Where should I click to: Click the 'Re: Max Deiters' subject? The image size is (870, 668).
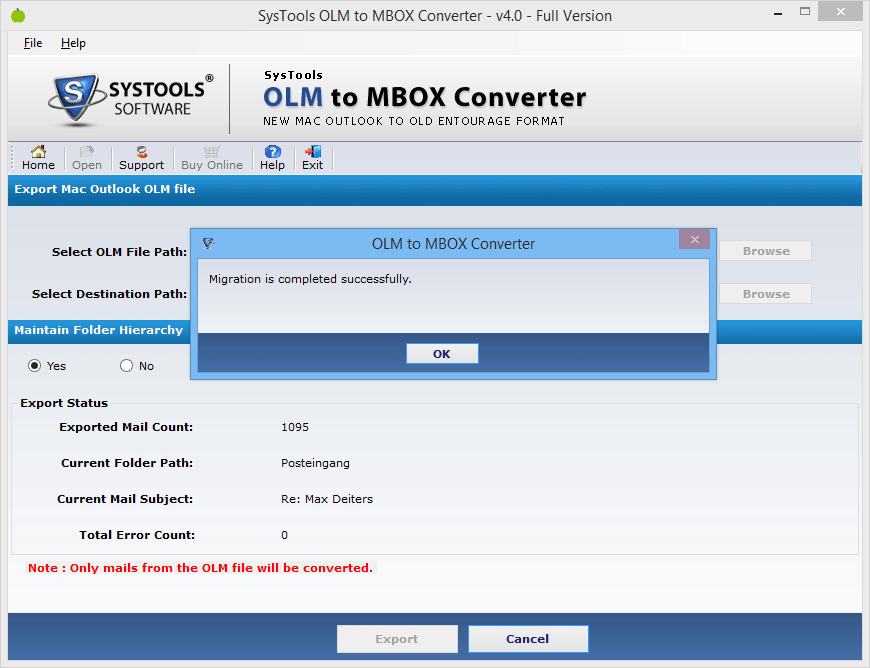tap(327, 499)
